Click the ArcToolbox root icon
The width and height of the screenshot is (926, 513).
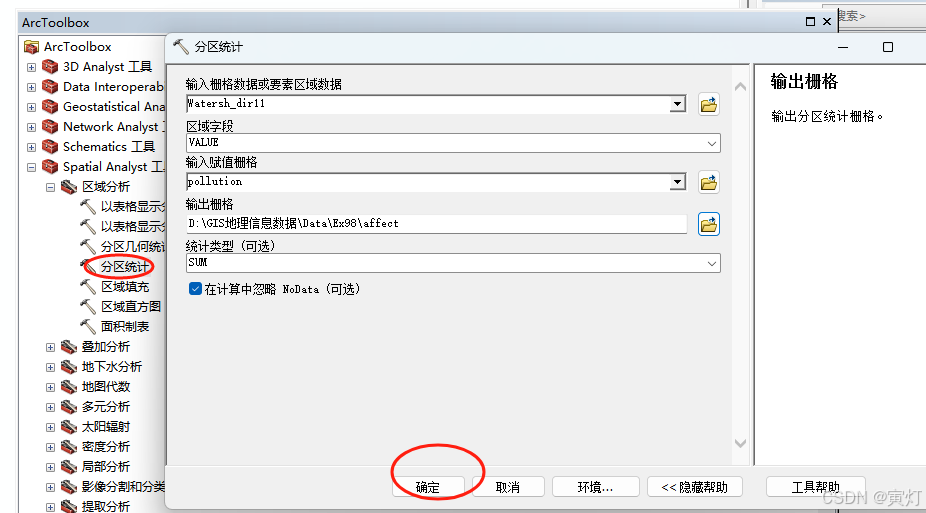click(31, 47)
